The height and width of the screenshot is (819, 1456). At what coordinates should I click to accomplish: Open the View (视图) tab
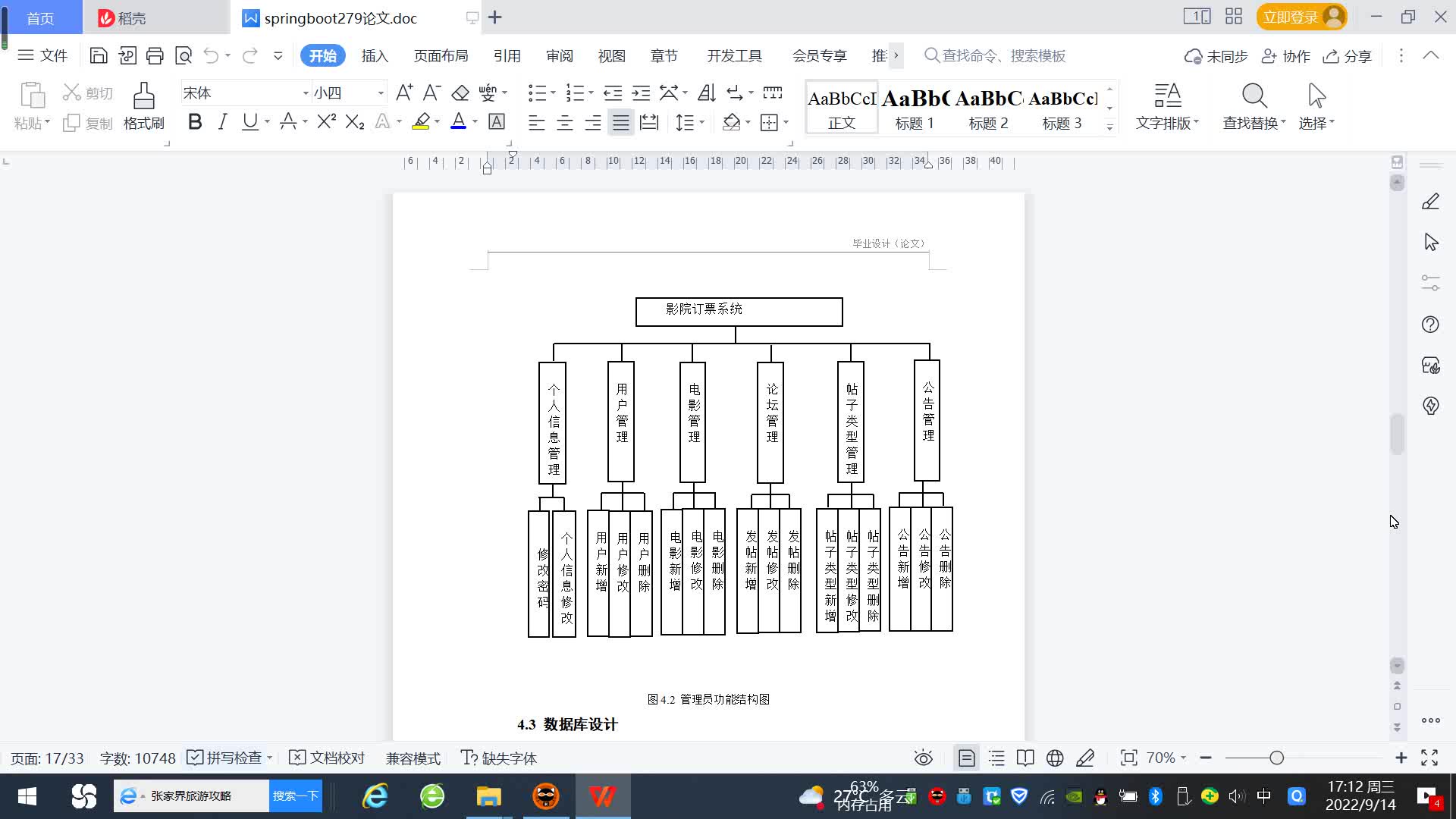click(612, 56)
